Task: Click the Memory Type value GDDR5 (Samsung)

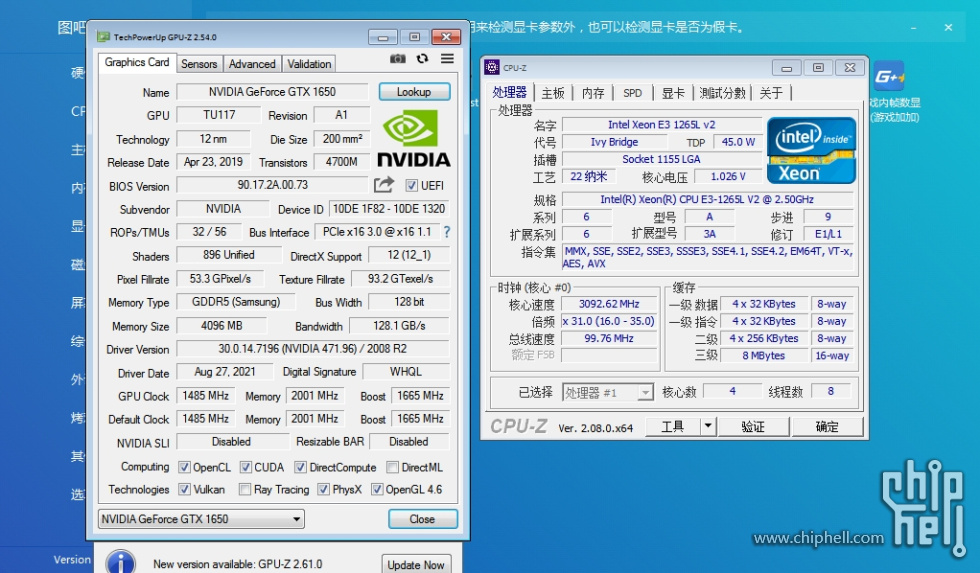Action: [236, 302]
